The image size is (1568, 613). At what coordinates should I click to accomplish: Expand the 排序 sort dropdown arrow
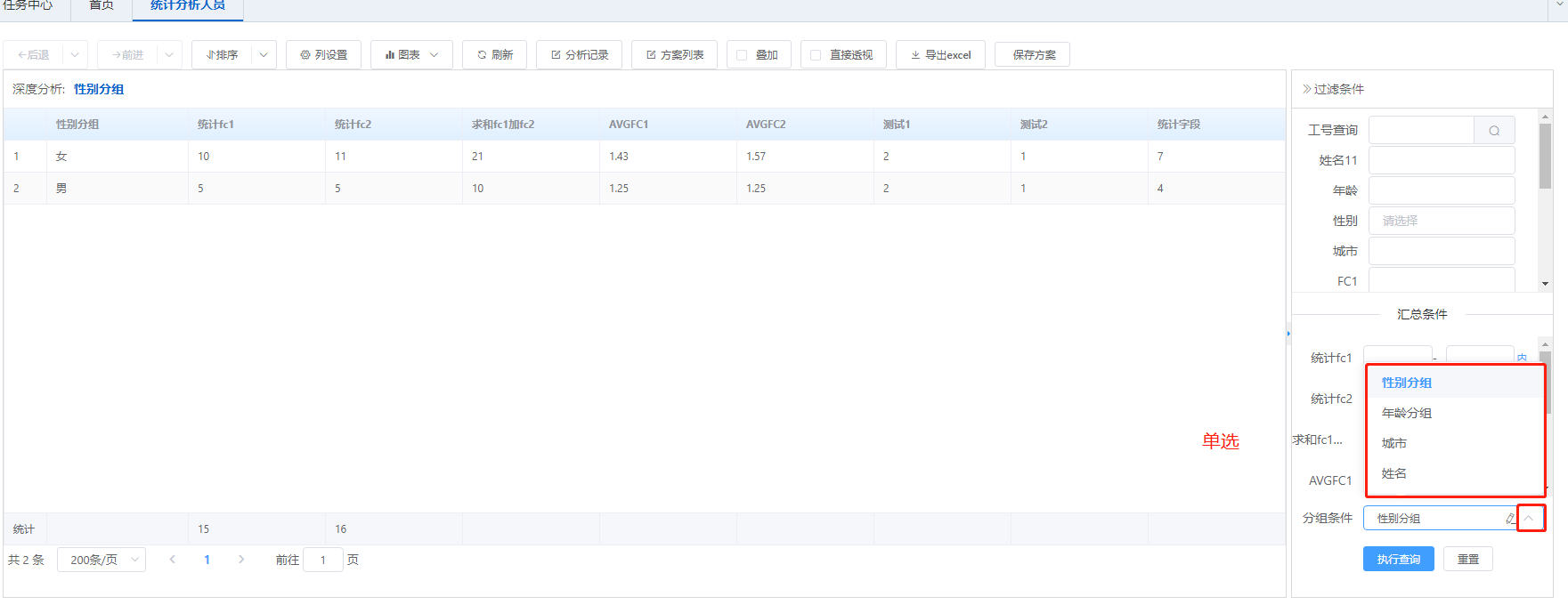click(x=264, y=55)
